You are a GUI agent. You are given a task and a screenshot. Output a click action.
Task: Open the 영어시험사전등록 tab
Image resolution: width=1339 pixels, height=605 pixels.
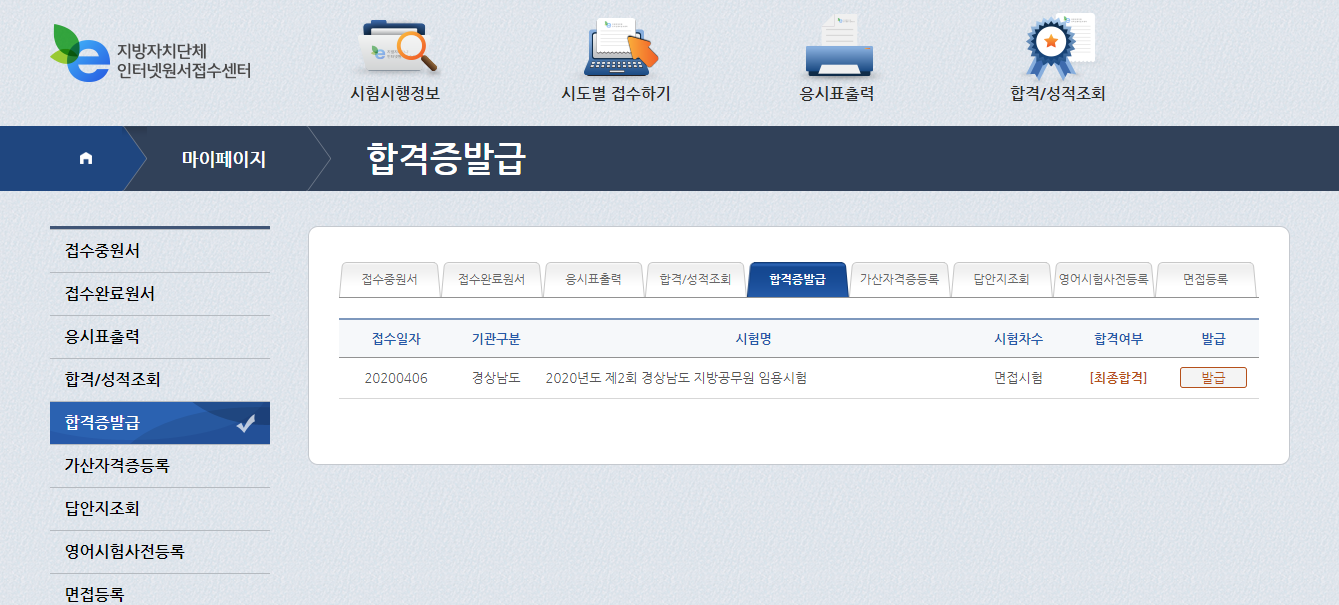1103,280
